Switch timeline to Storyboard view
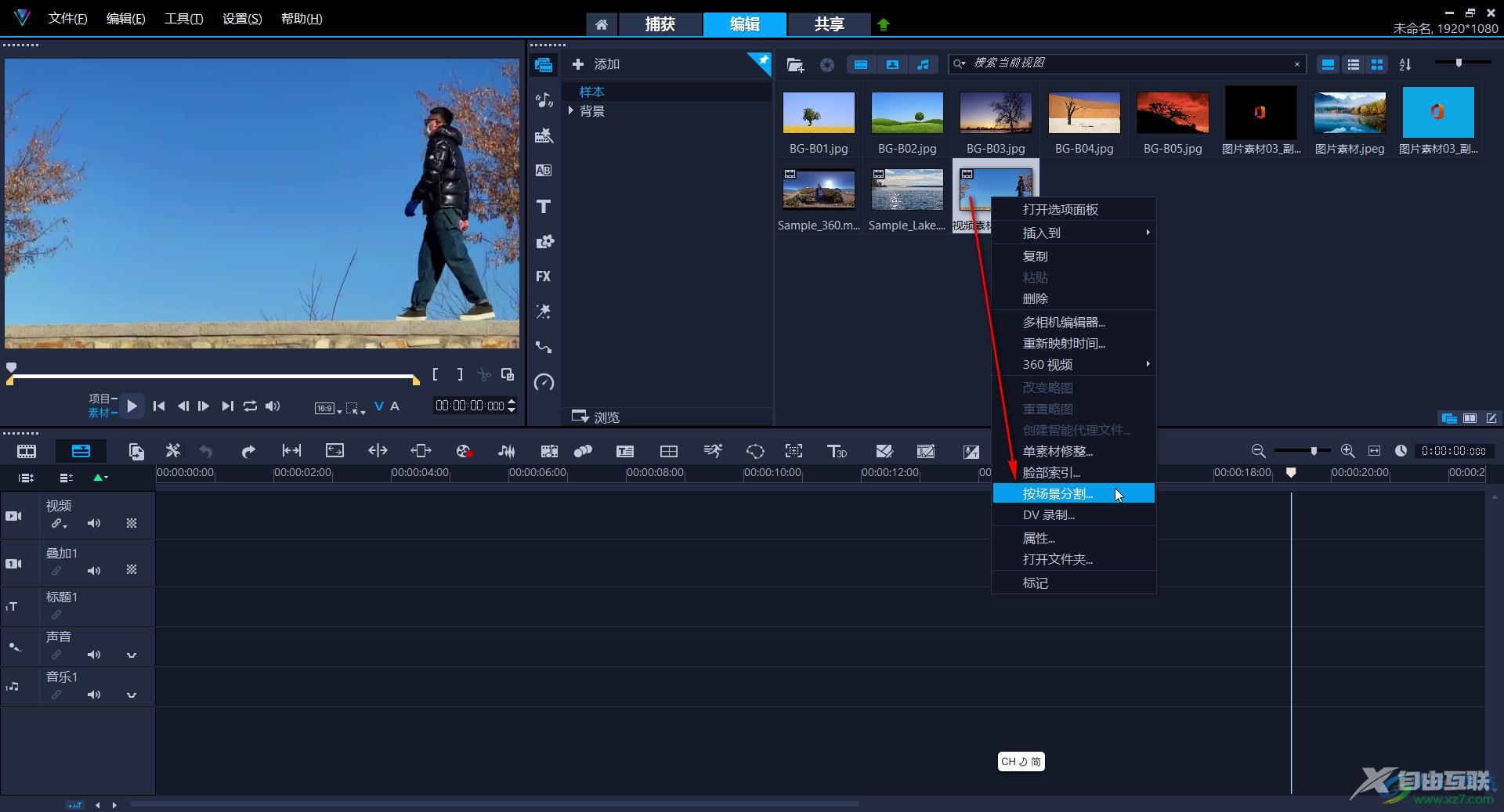Viewport: 1504px width, 812px height. tap(27, 451)
